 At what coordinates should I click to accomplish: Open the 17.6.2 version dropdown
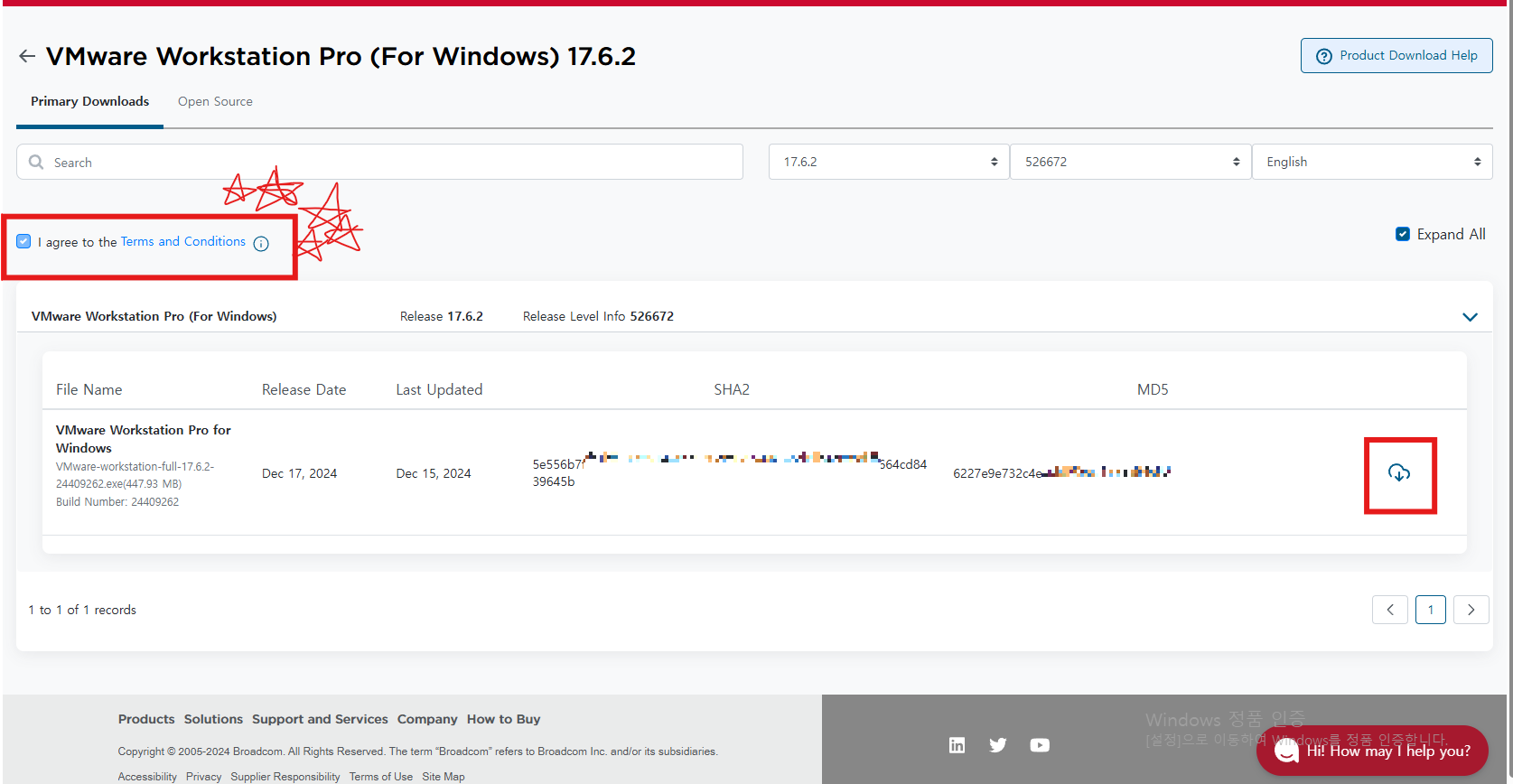(889, 162)
